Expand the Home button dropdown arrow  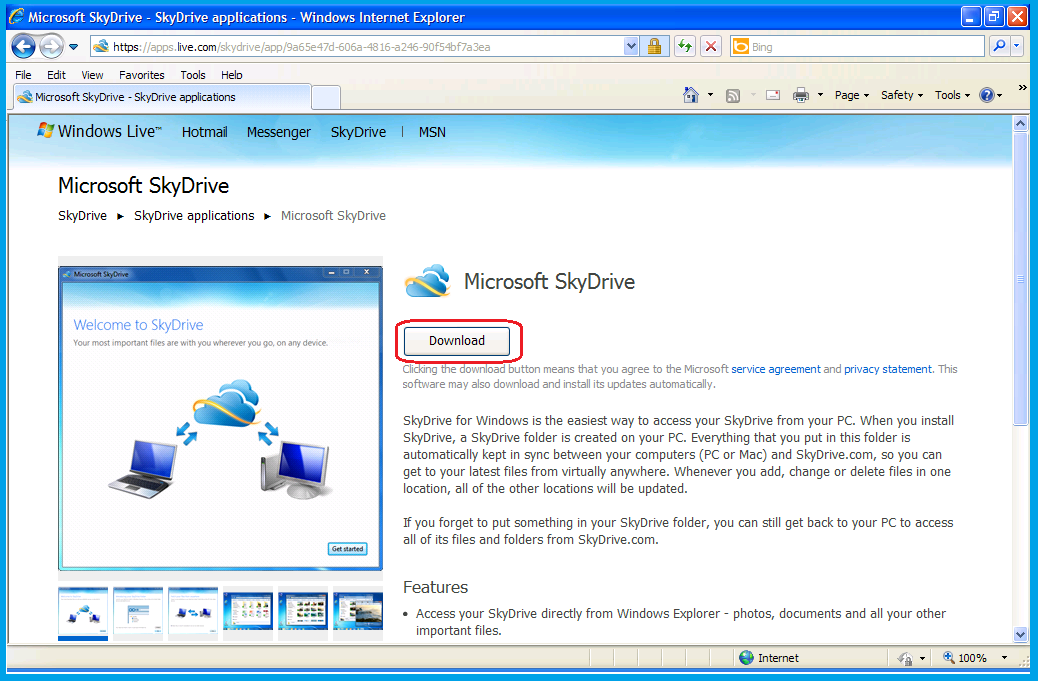pos(710,95)
